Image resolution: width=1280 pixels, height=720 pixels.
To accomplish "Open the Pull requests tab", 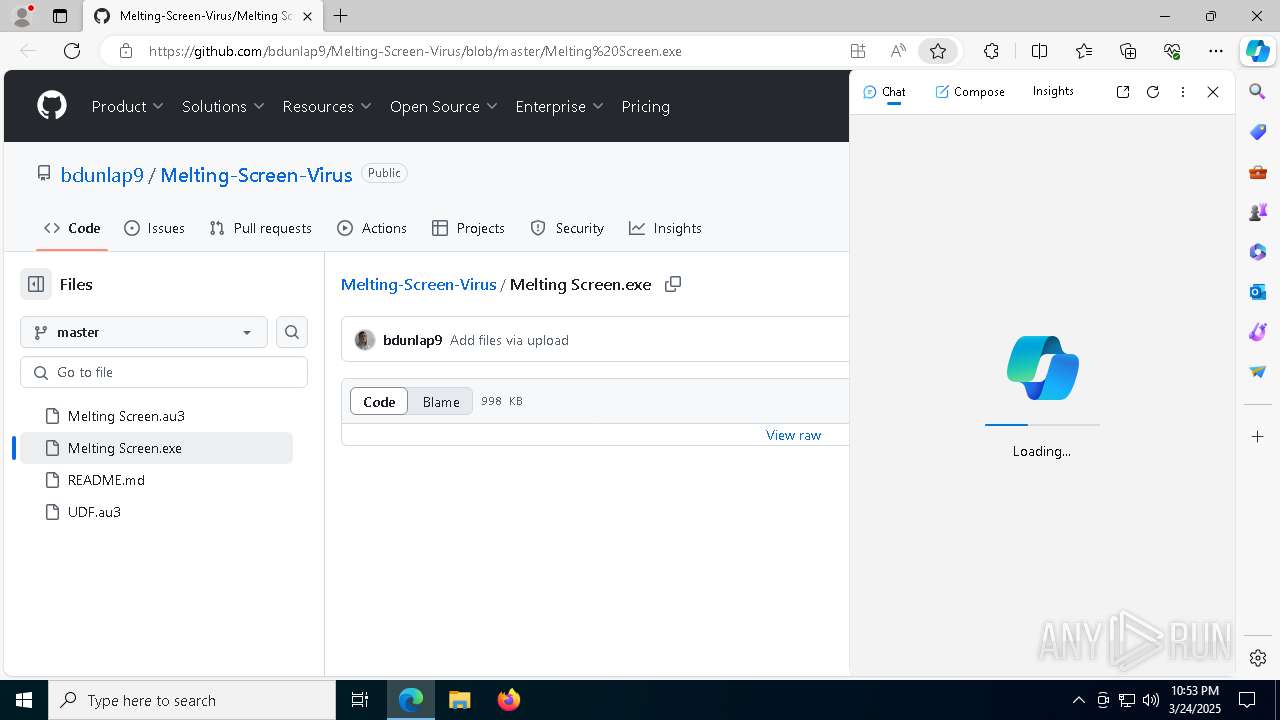I will click(x=261, y=228).
